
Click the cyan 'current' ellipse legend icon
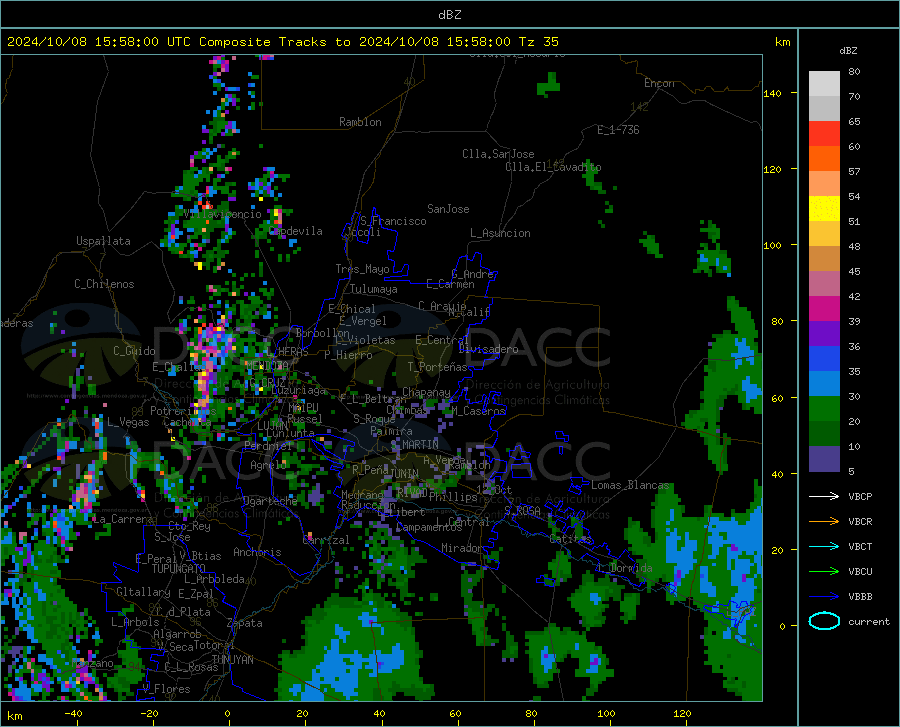coord(824,621)
